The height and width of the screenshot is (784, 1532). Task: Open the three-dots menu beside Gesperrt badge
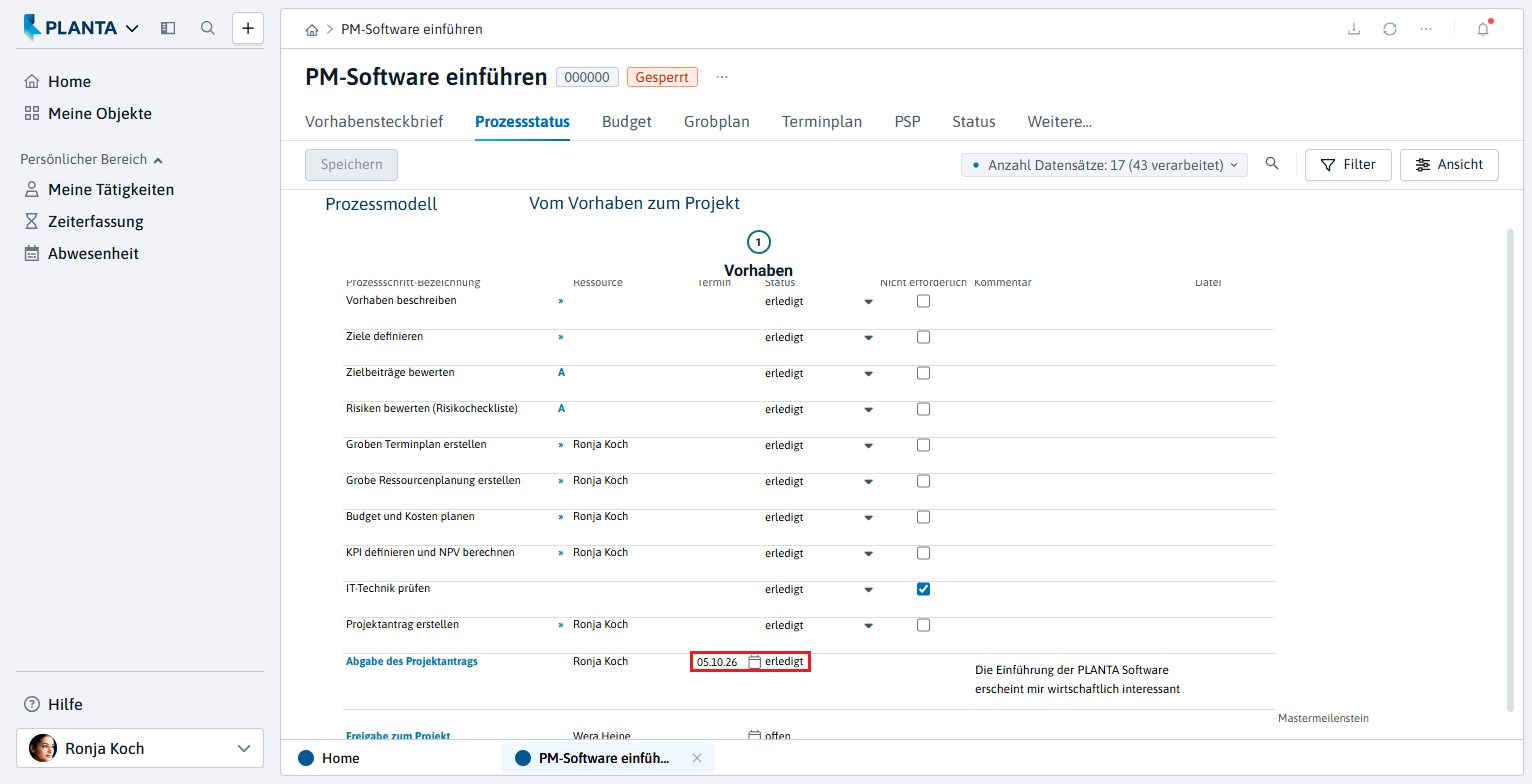pyautogui.click(x=722, y=77)
